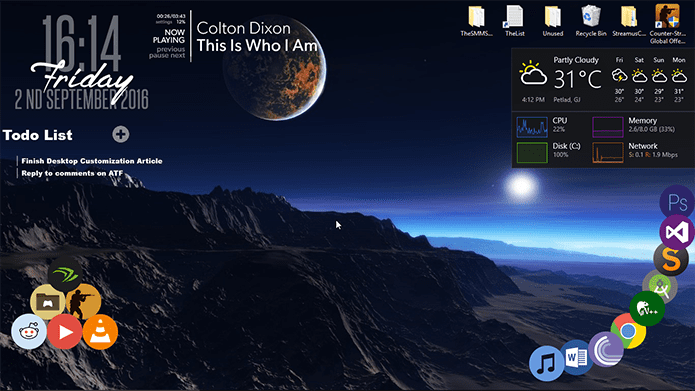Click the current Partly Cloudy weather icon
This screenshot has height=391, width=695.
[x=532, y=74]
